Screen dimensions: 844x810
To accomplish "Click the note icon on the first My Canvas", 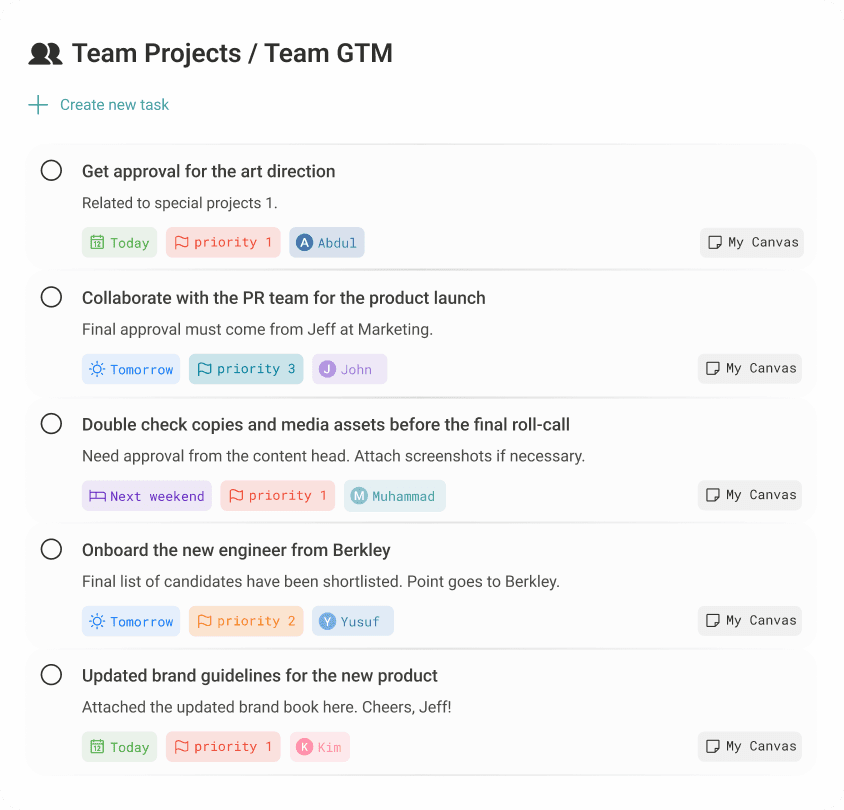I will (714, 243).
